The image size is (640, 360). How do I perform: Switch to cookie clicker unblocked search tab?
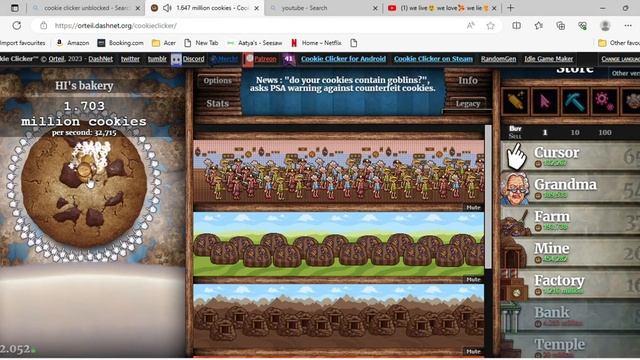86,8
